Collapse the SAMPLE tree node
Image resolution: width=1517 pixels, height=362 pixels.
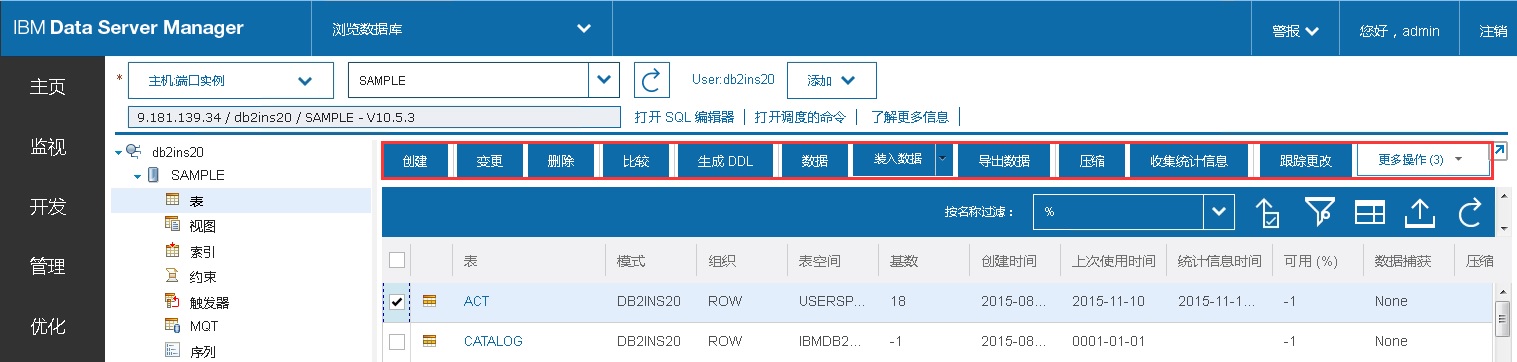click(x=137, y=176)
